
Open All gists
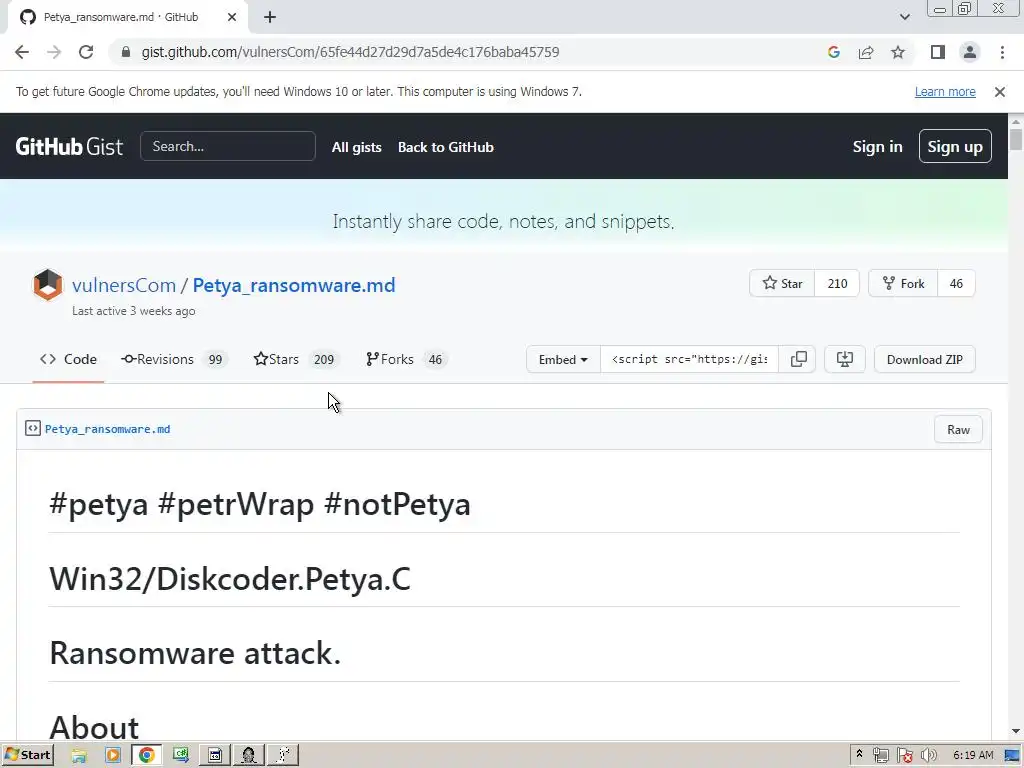(357, 147)
